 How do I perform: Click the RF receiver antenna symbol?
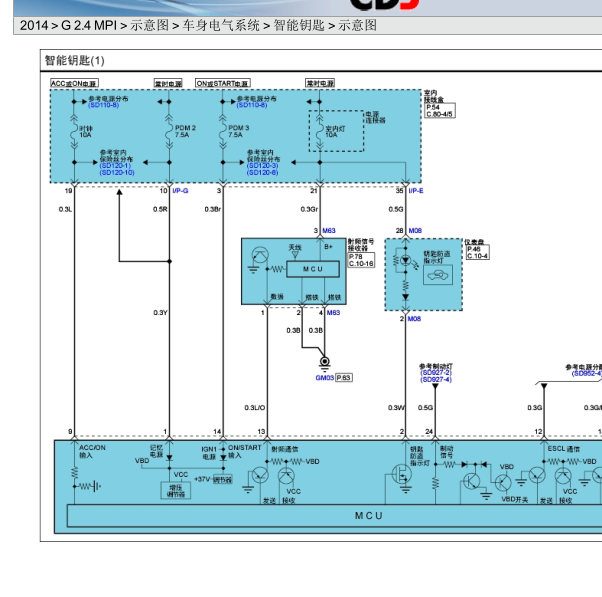point(295,255)
